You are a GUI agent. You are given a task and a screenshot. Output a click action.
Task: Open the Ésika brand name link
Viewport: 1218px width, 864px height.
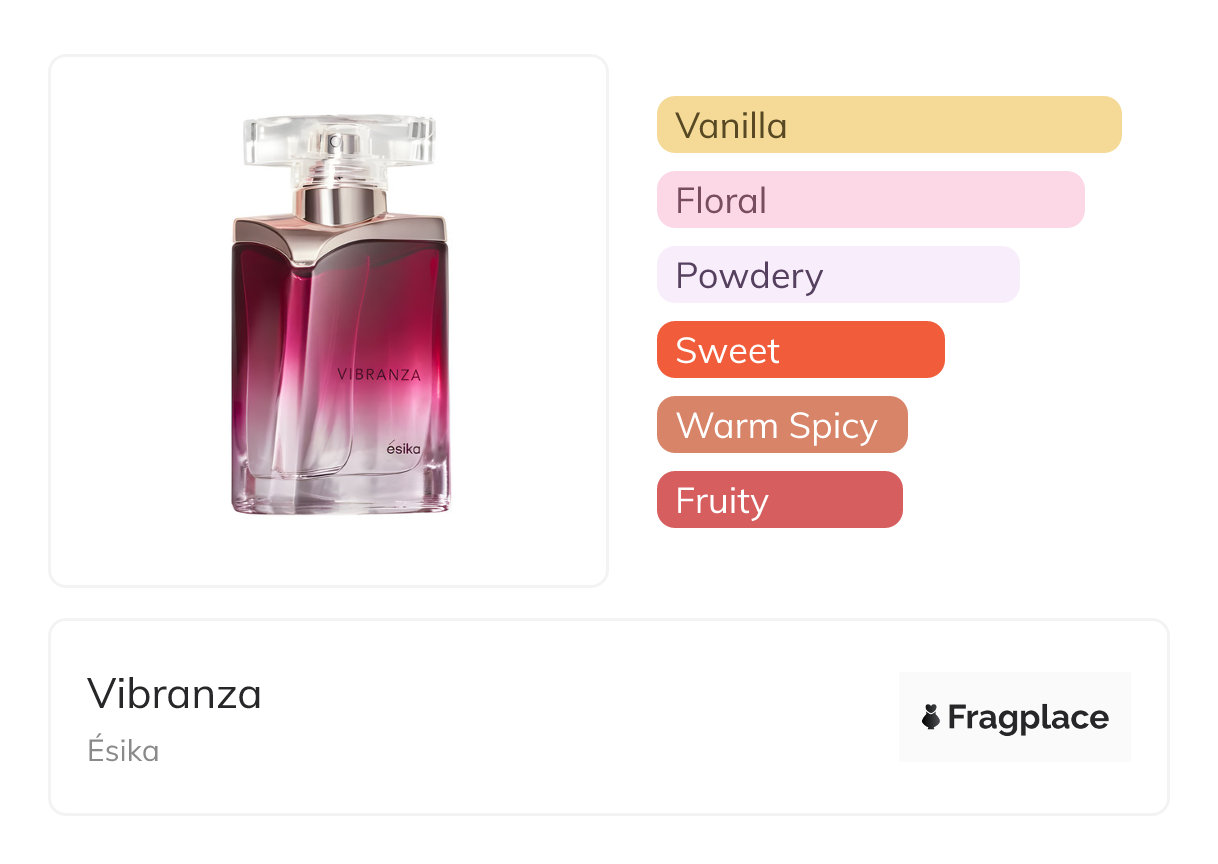pos(123,751)
